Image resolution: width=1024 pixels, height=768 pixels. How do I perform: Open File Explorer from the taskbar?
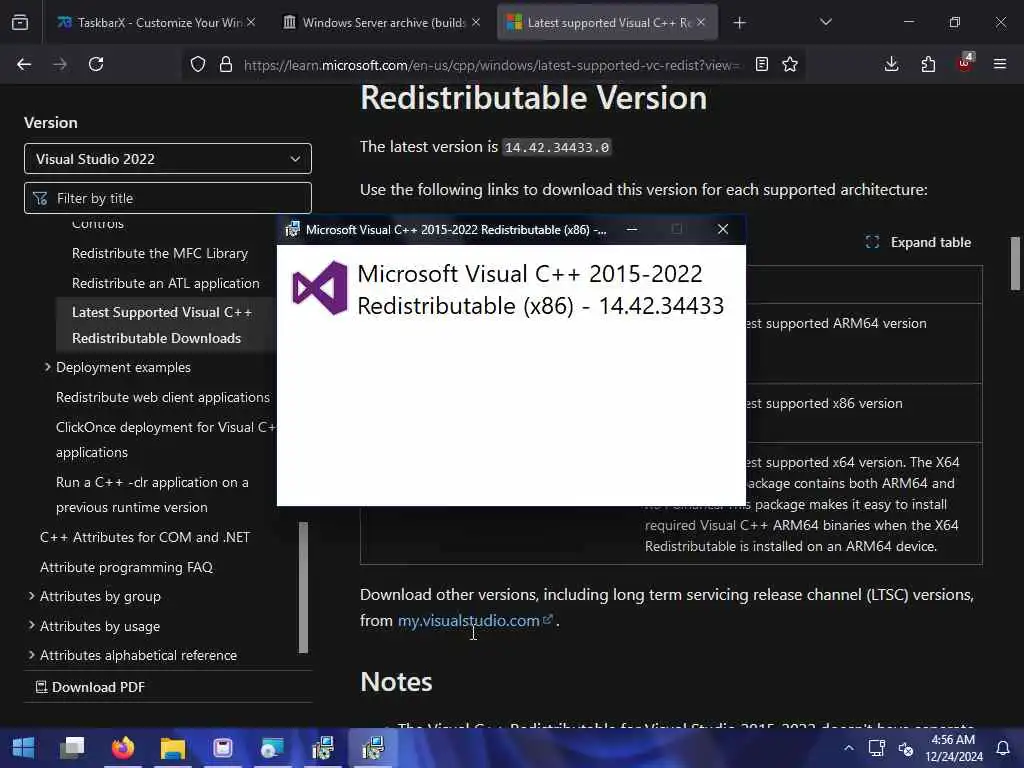[x=172, y=748]
